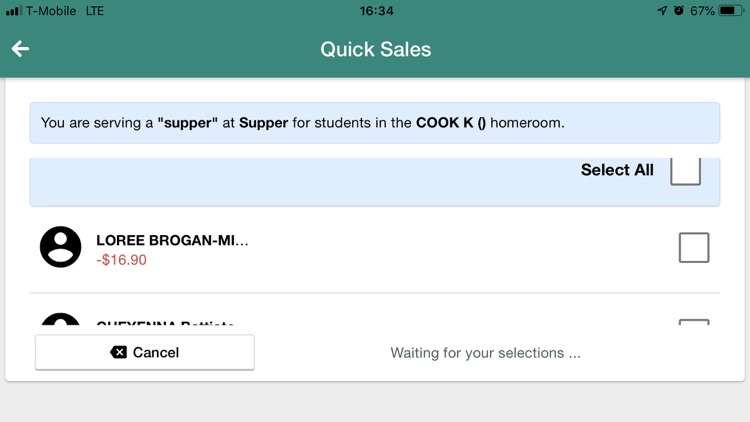Tap the battery icon in status bar
The height and width of the screenshot is (422, 750).
(731, 11)
